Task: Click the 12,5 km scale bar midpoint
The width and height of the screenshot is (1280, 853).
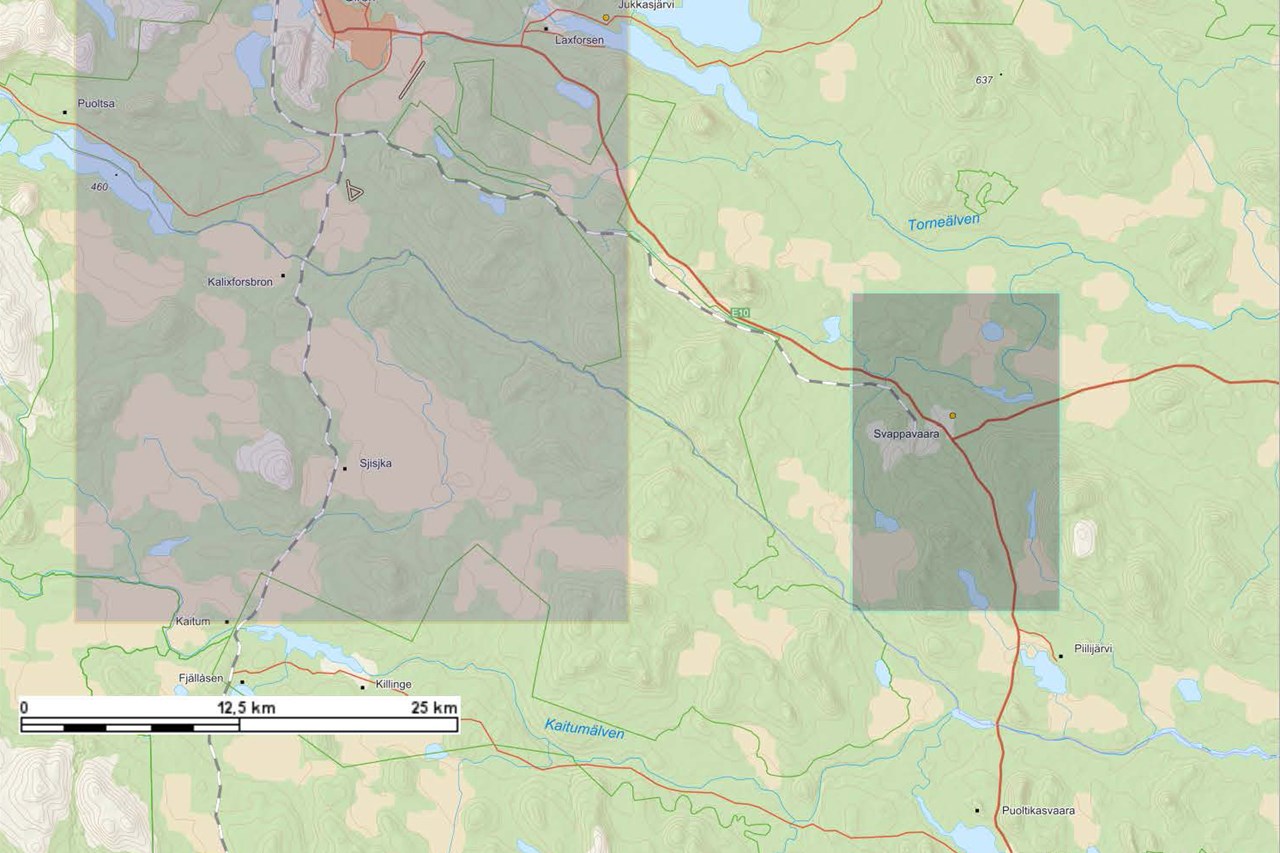Action: [x=240, y=725]
